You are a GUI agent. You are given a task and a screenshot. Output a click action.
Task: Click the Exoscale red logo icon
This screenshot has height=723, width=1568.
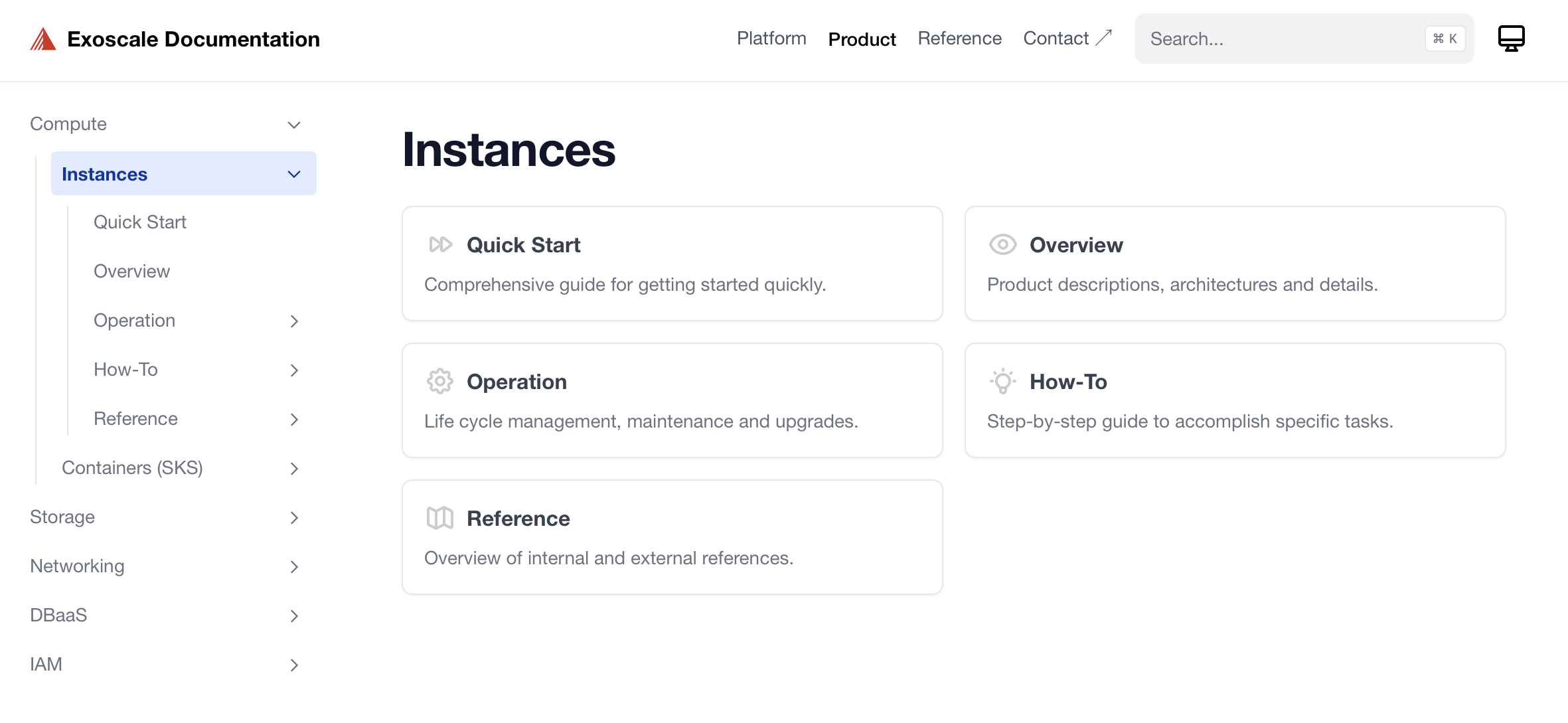point(43,39)
